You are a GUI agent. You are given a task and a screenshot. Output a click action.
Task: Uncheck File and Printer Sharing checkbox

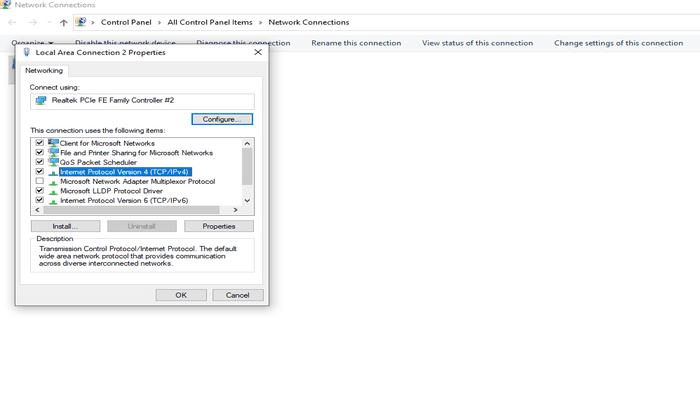40,152
